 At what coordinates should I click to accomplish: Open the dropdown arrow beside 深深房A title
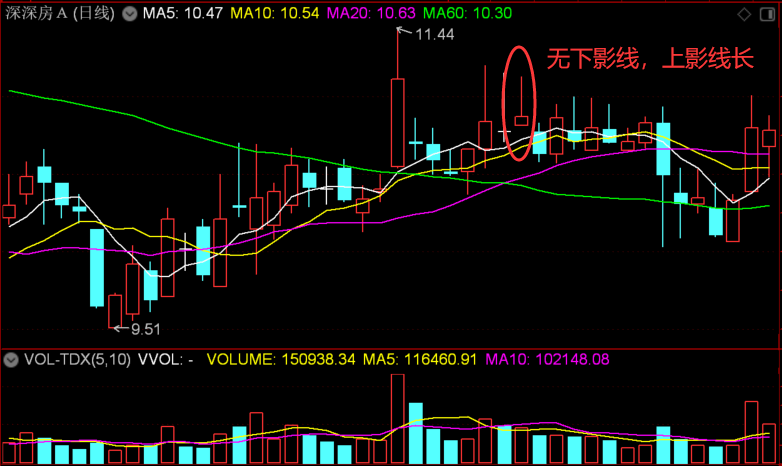[x=130, y=13]
